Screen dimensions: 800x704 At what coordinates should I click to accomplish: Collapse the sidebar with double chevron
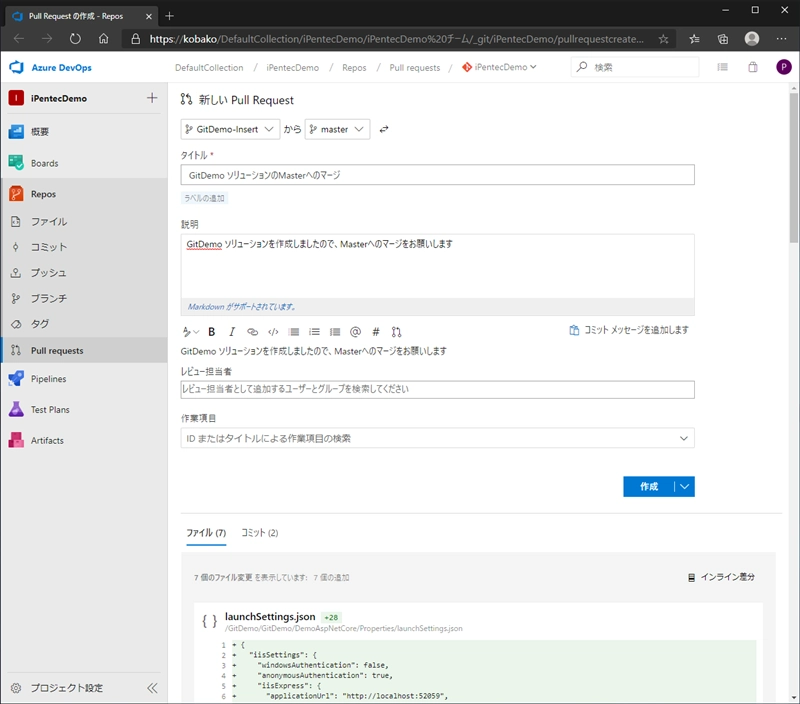point(153,688)
